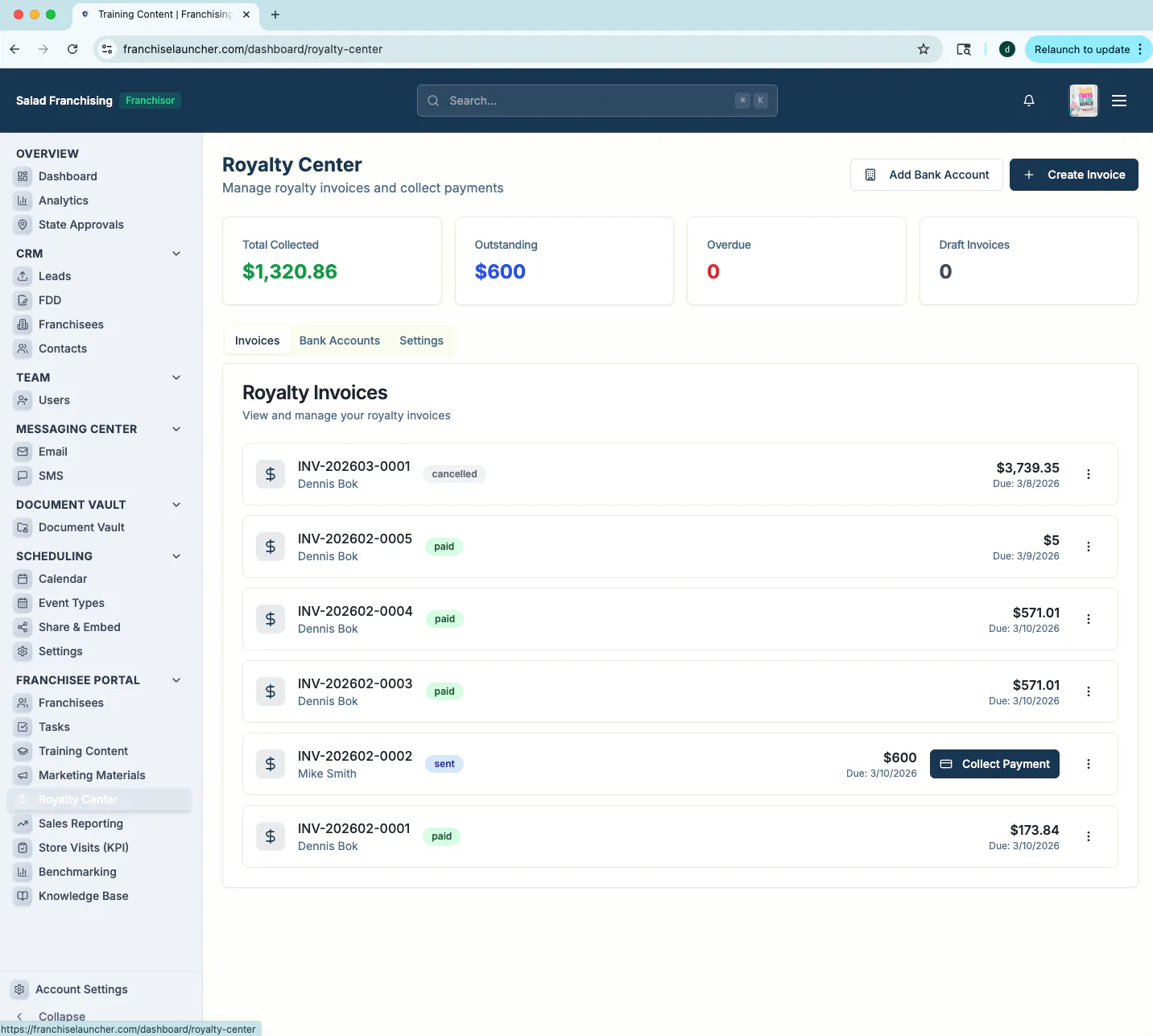Switch to the royalty Settings tab

(421, 341)
